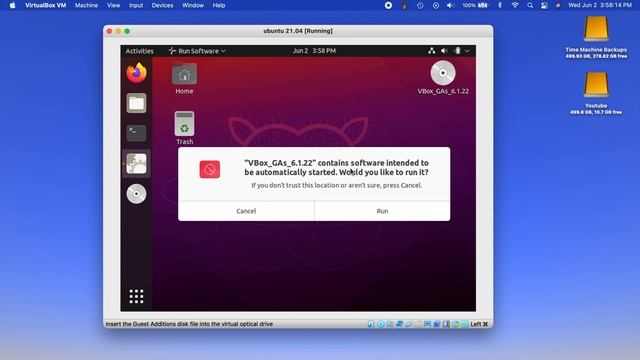
Task: Click the VirtualBox network adapters status icon
Action: 400,324
